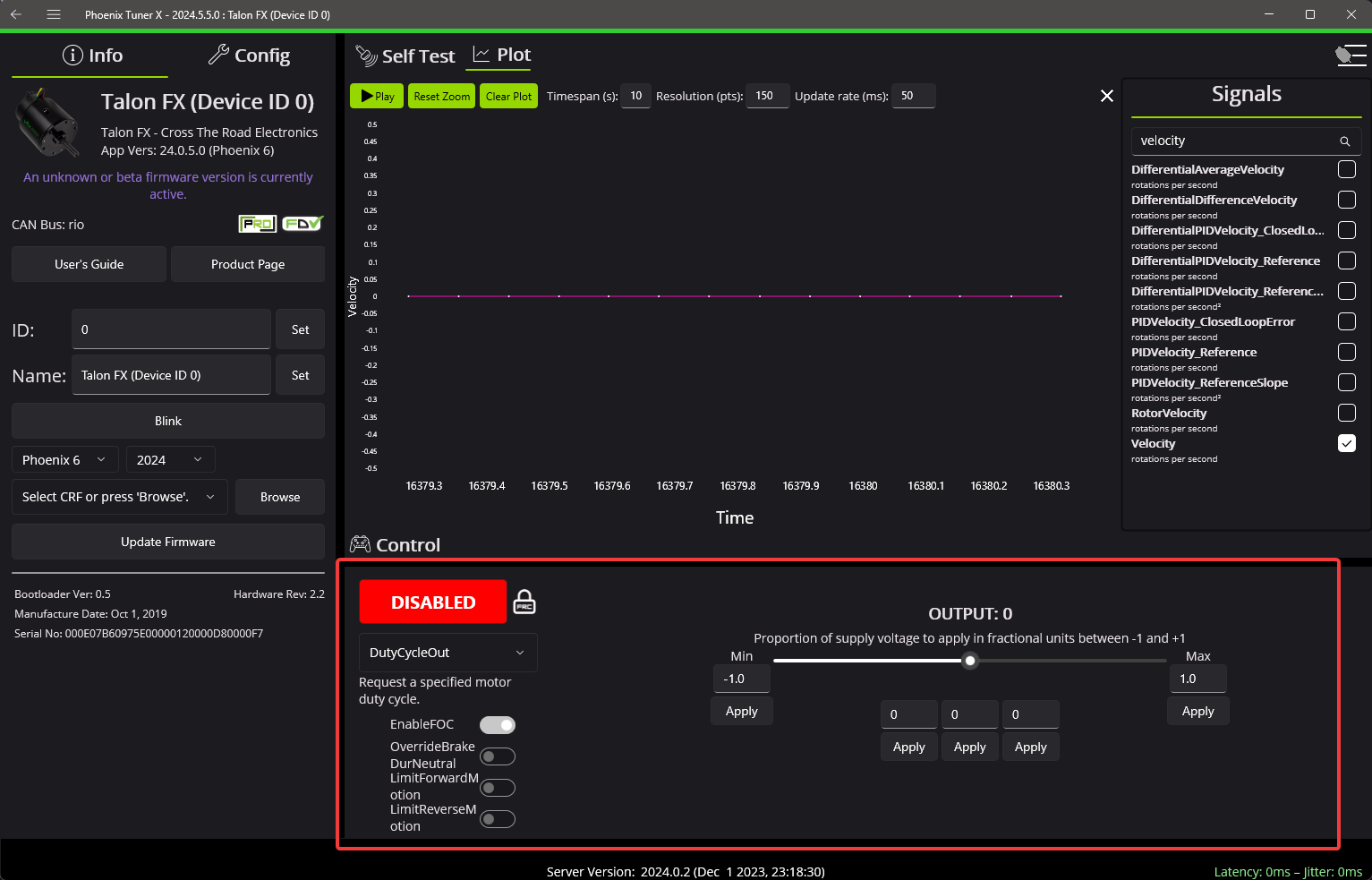This screenshot has width=1372, height=880.
Task: Blink the device LEDs
Action: 168,421
